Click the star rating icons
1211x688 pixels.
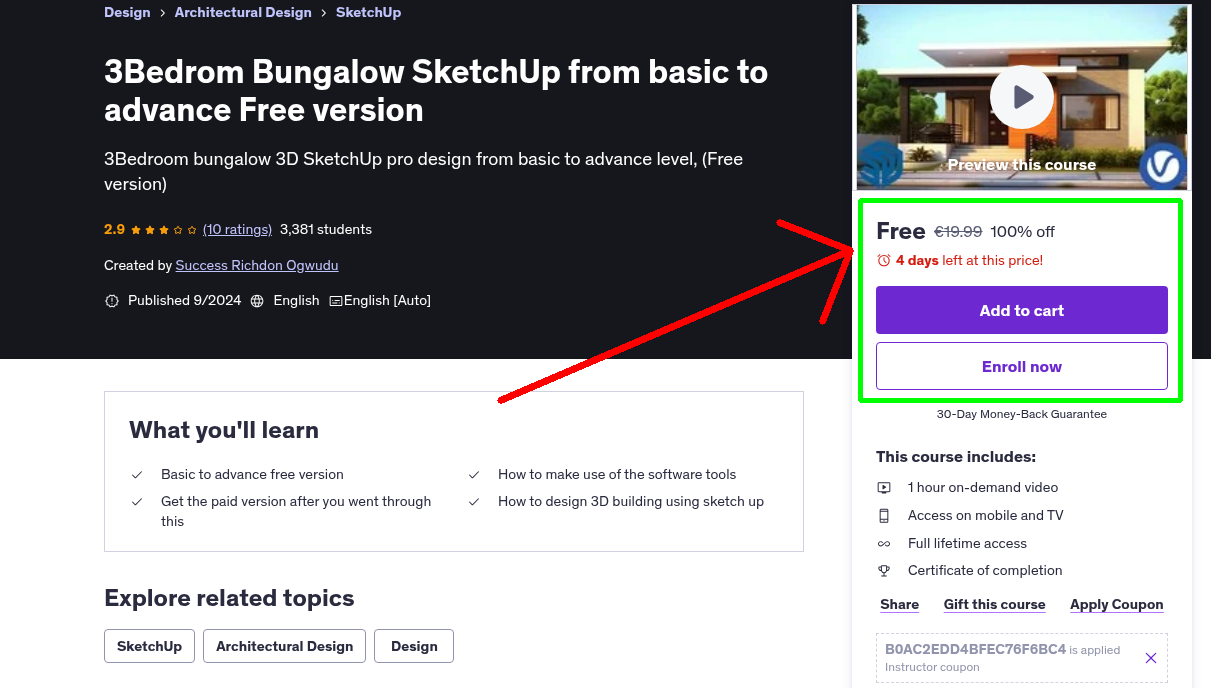point(164,230)
